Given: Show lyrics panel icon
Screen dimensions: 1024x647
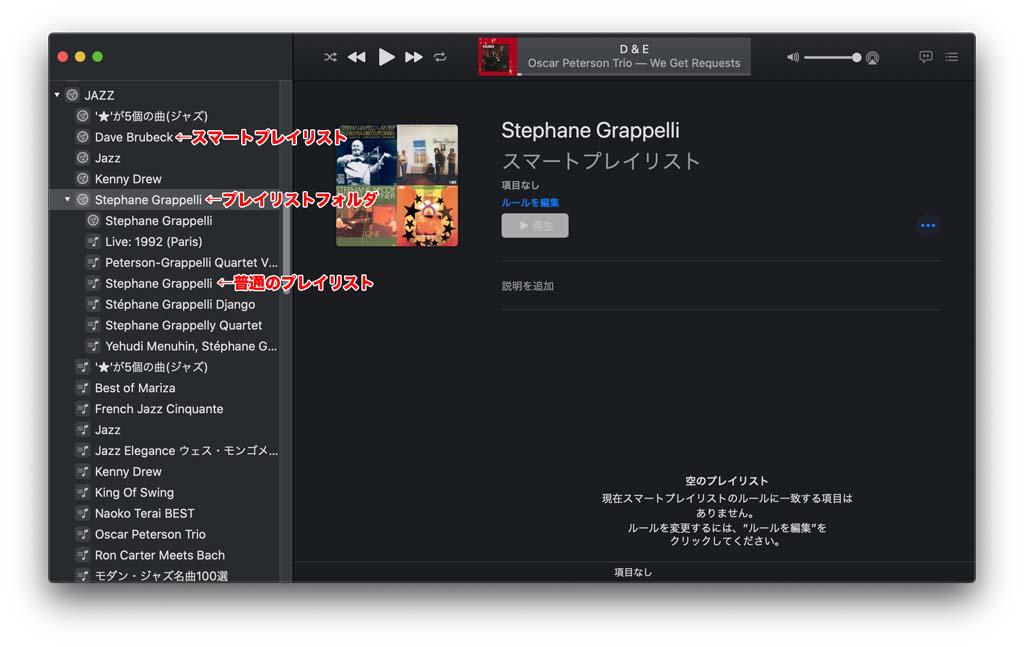Looking at the screenshot, I should coord(925,57).
